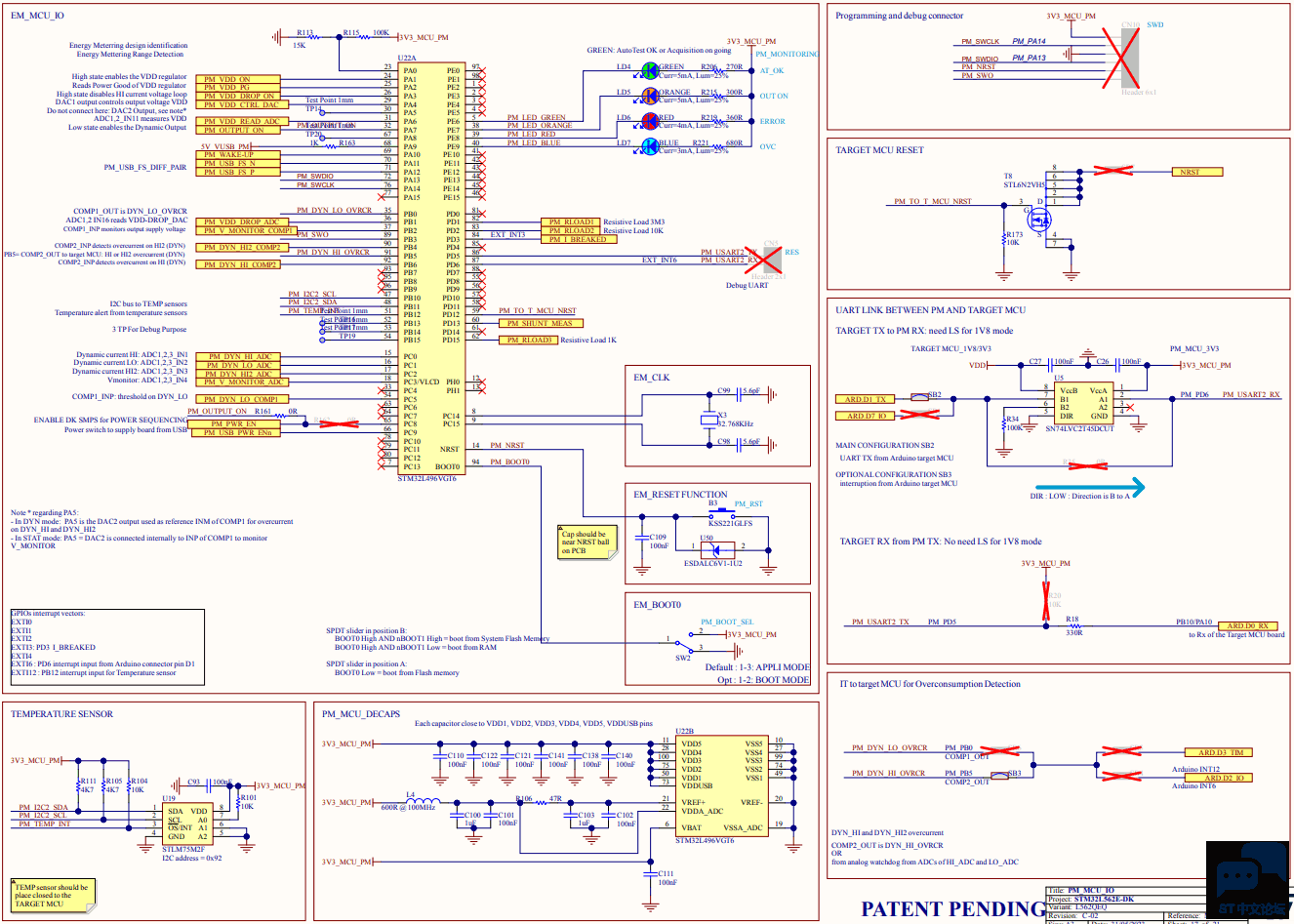Click the green LED LD4 symbol
This screenshot has width=1294, height=924.
(651, 70)
